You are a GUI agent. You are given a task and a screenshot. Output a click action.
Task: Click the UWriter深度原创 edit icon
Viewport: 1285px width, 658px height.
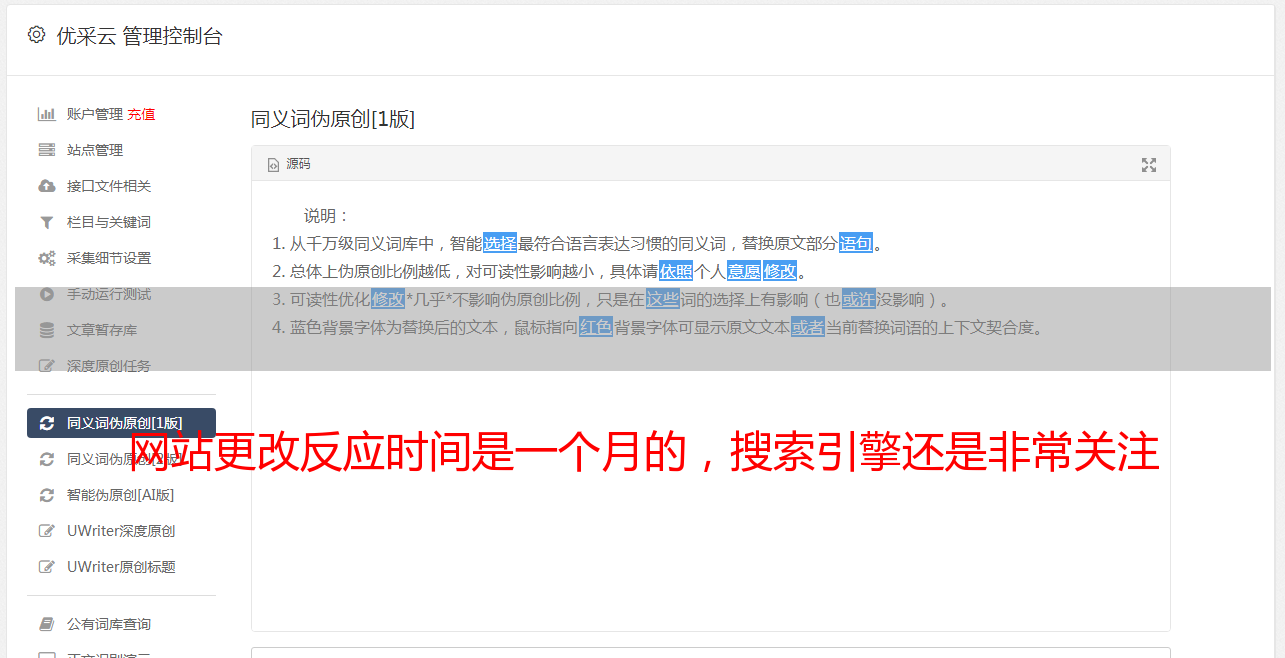click(x=46, y=531)
